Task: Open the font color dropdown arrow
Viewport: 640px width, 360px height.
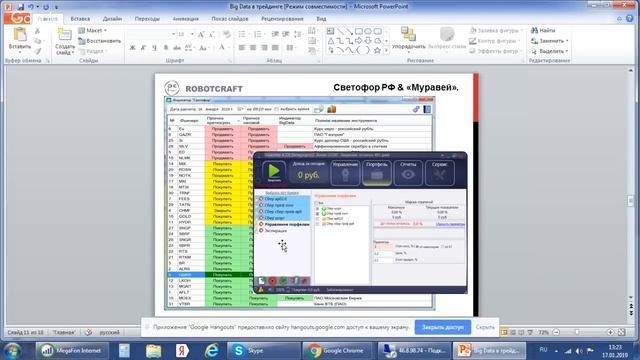Action: [229, 48]
